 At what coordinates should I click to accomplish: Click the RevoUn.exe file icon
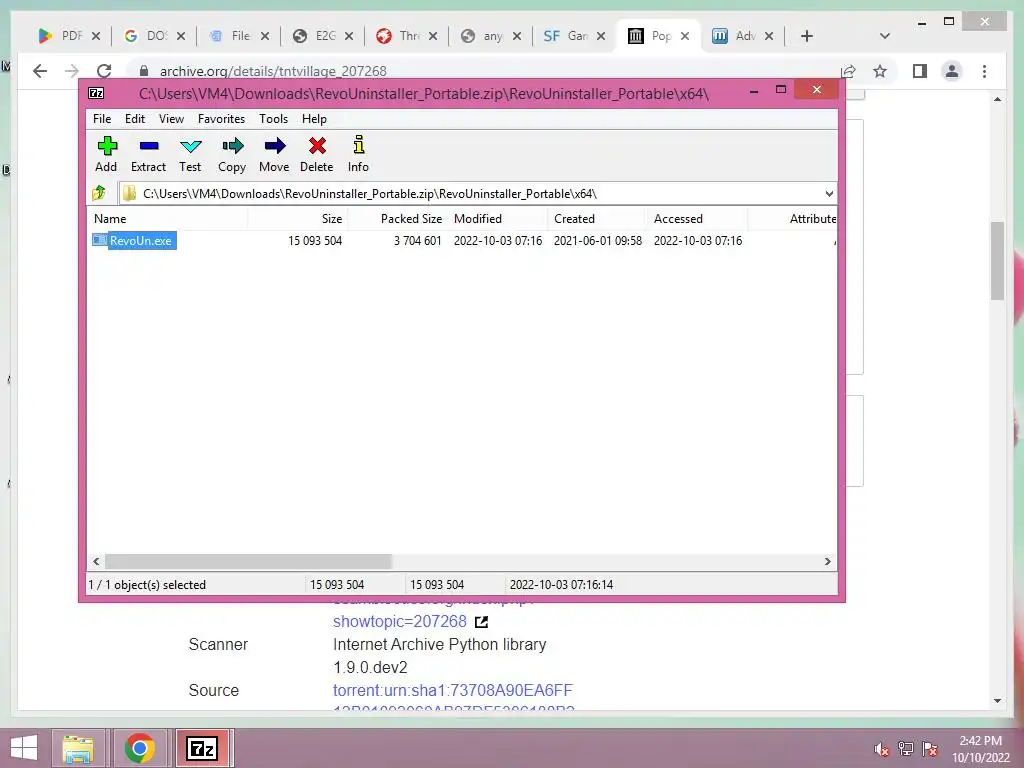pyautogui.click(x=99, y=240)
